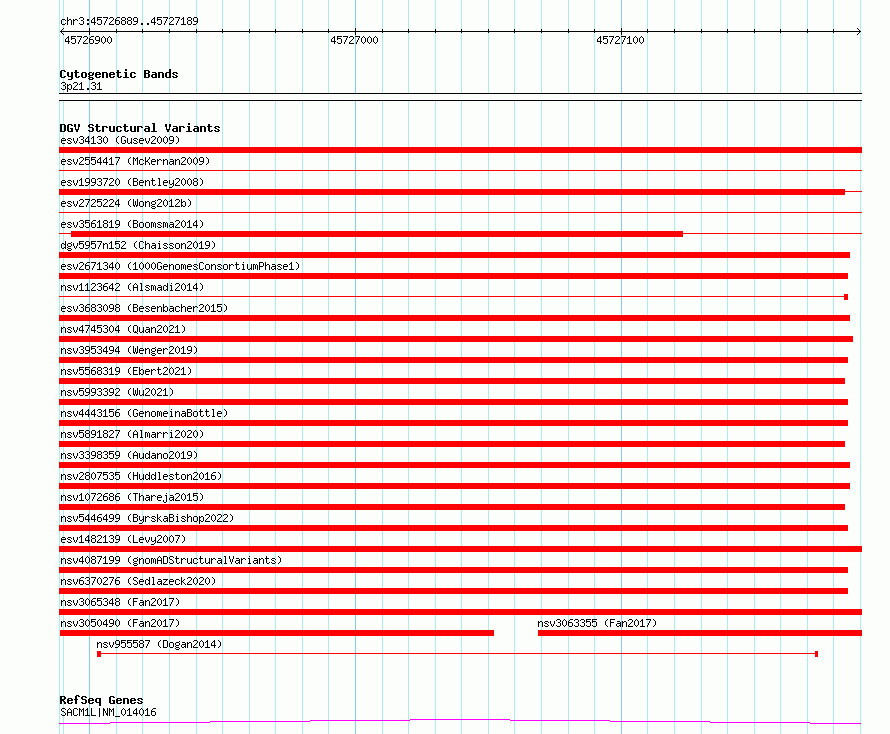Select nsv4745304 (Quan2021) label

click(123, 329)
